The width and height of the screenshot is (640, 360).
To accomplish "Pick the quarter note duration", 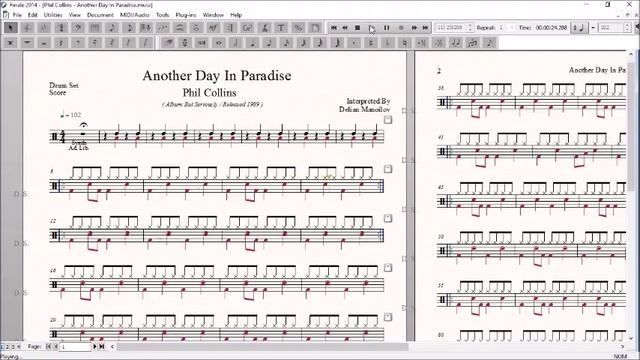I will tap(252, 42).
